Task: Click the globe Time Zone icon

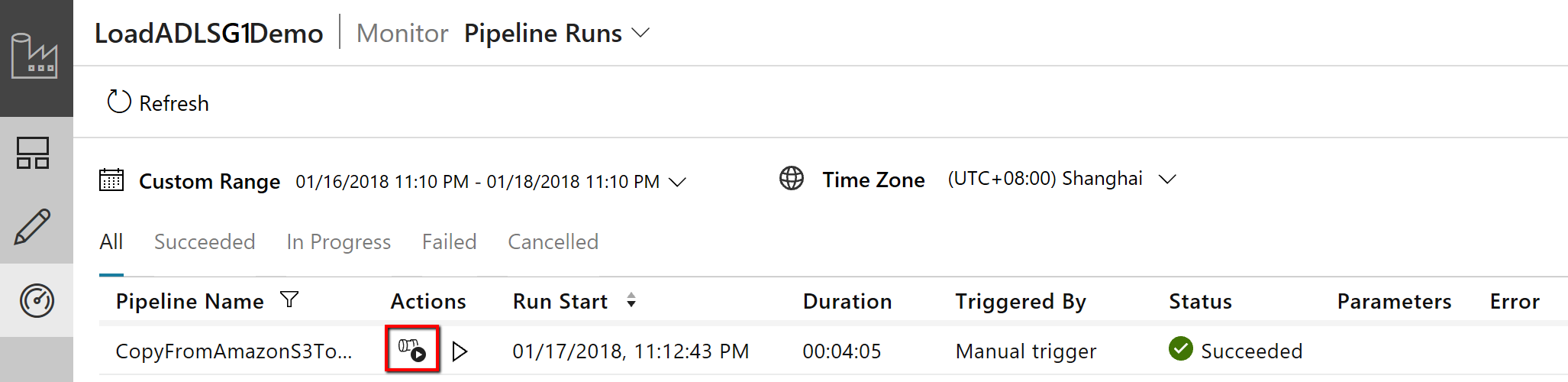Action: point(792,179)
